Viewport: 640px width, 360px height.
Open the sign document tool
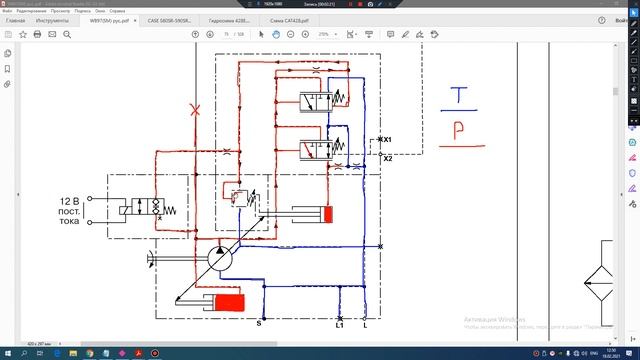pyautogui.click(x=420, y=34)
